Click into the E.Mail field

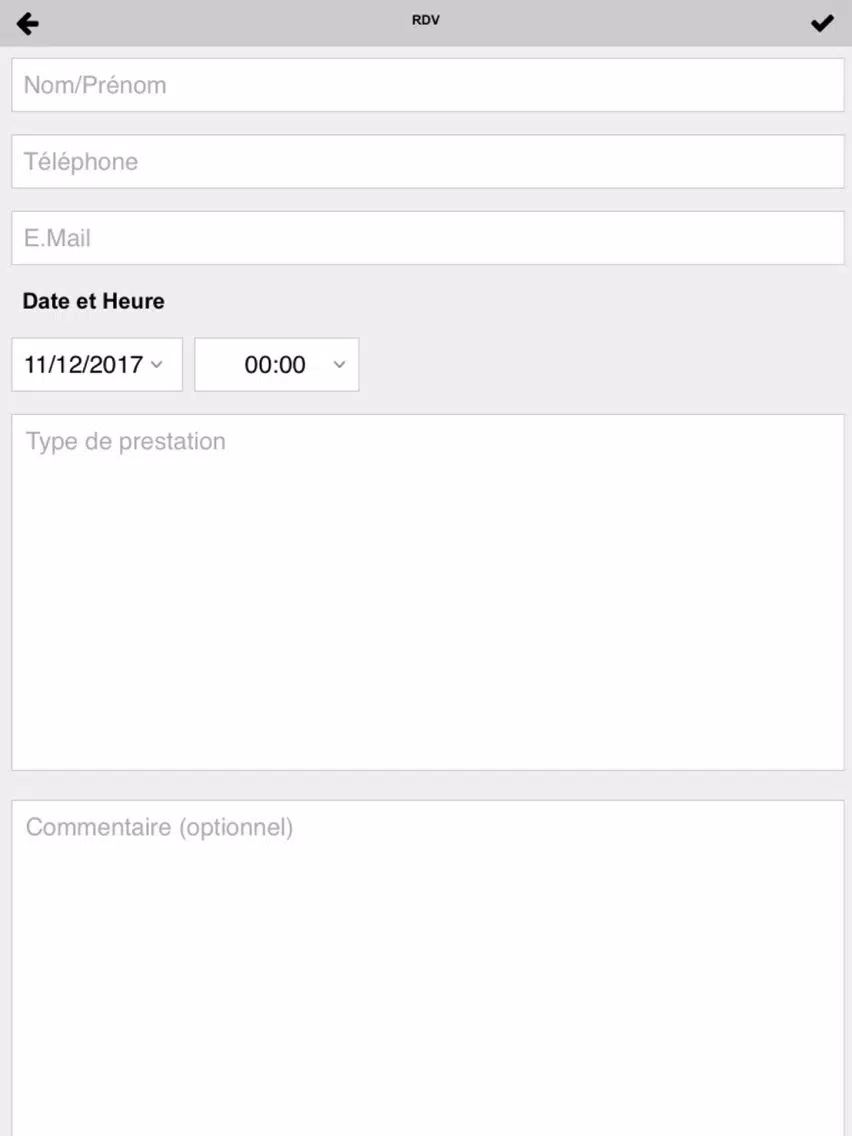(427, 238)
